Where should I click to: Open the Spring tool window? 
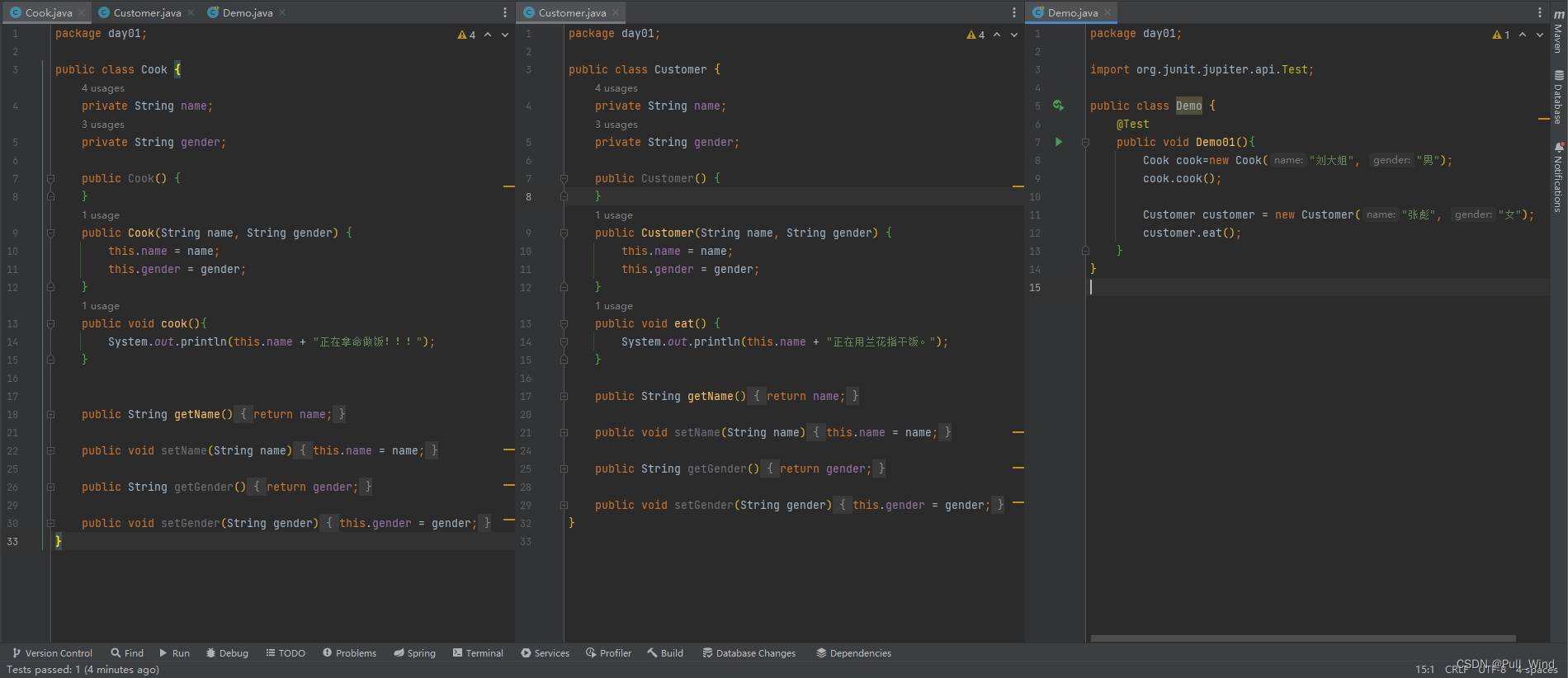click(414, 652)
